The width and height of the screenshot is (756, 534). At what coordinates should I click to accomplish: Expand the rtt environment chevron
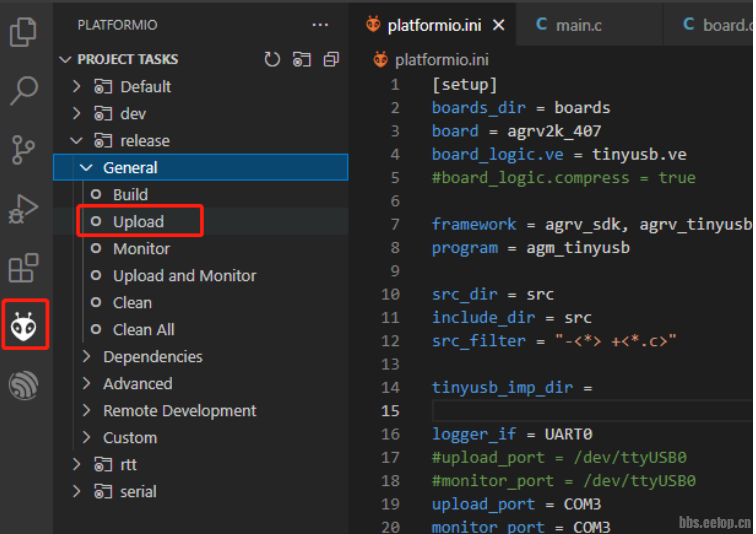click(76, 464)
